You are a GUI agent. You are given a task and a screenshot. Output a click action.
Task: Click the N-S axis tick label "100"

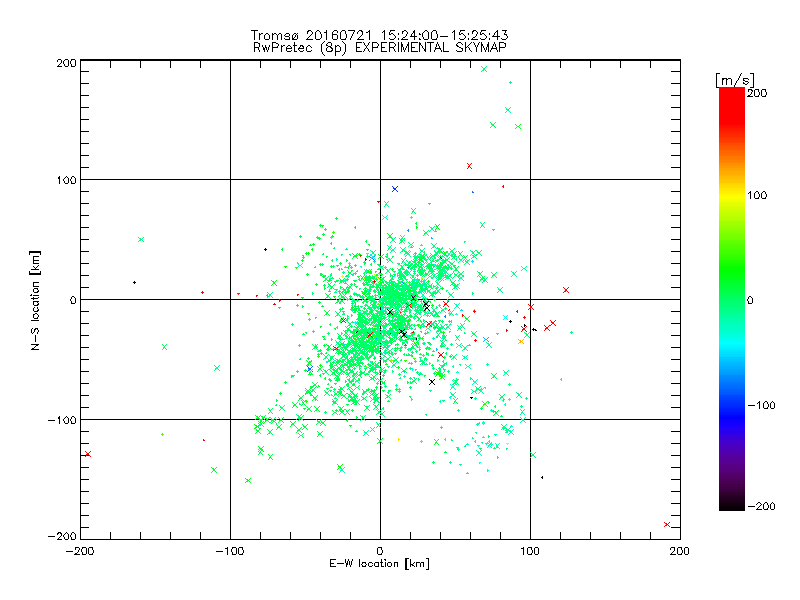[66, 180]
